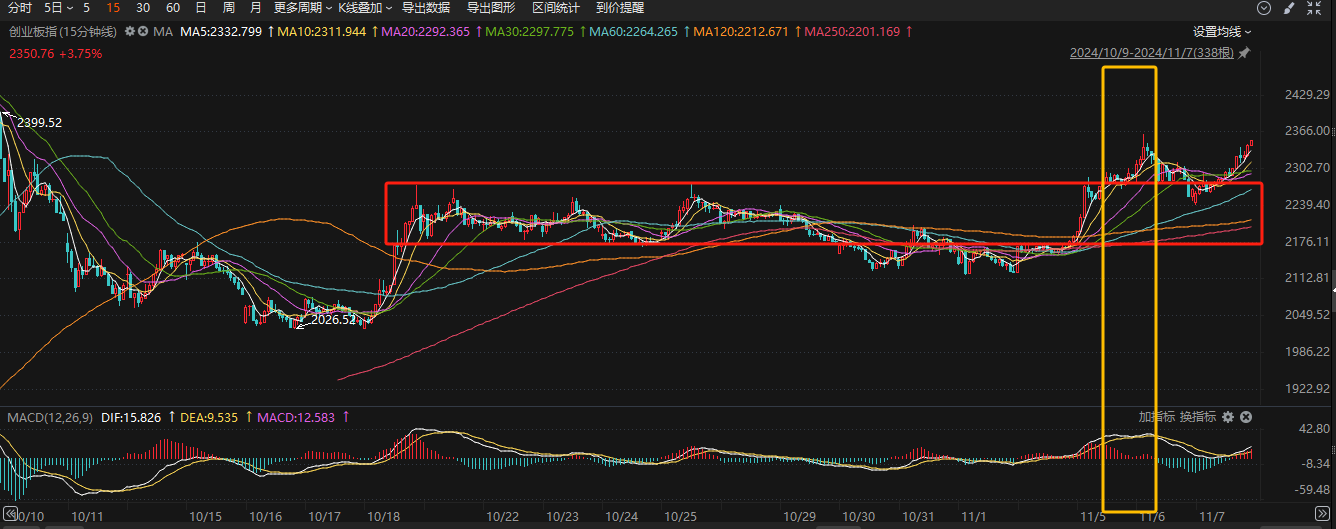
Task: Pin the date range 2024/10/9-2024/11/7
Action: [1244, 54]
